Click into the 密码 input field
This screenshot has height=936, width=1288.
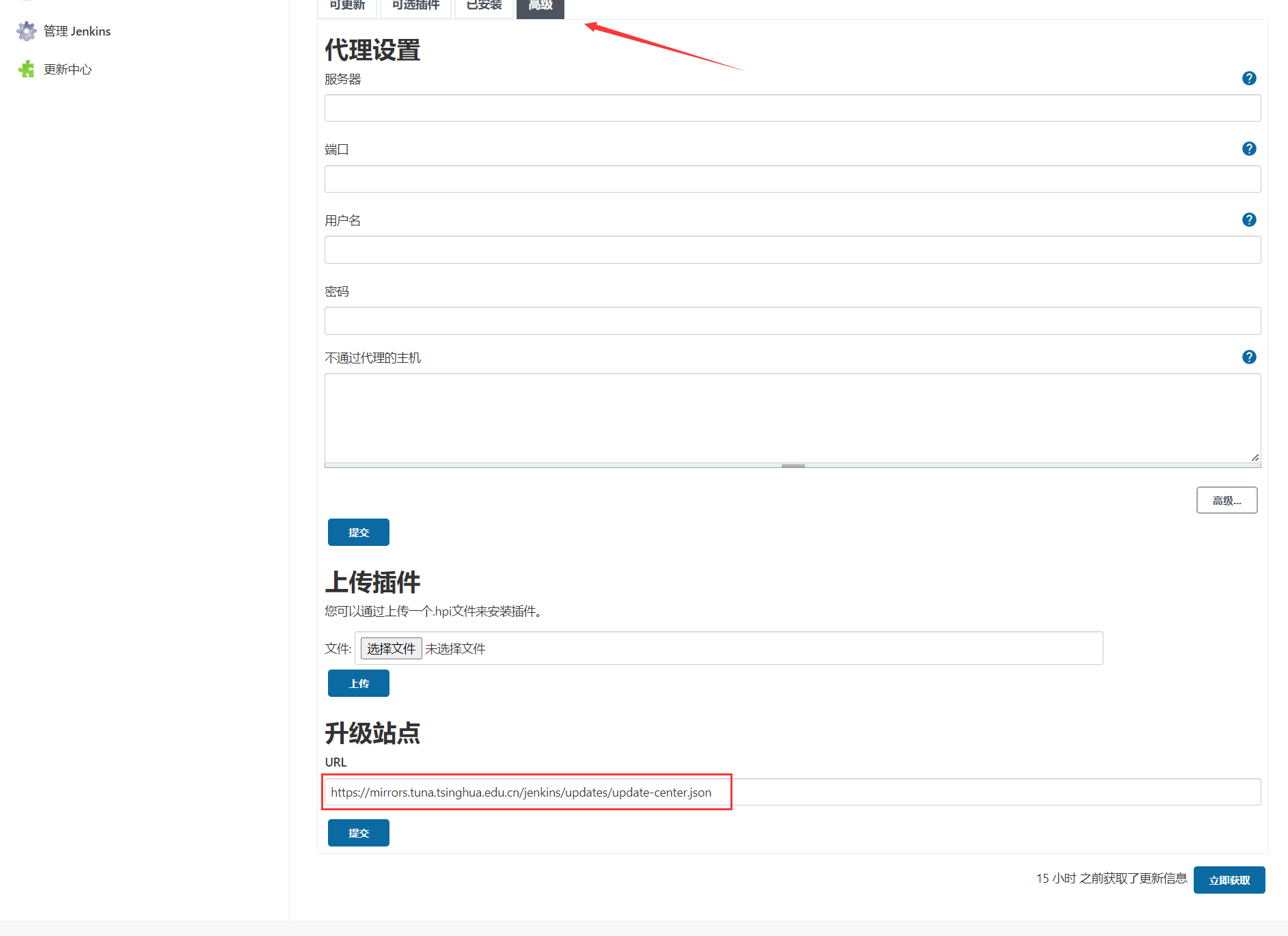[792, 321]
